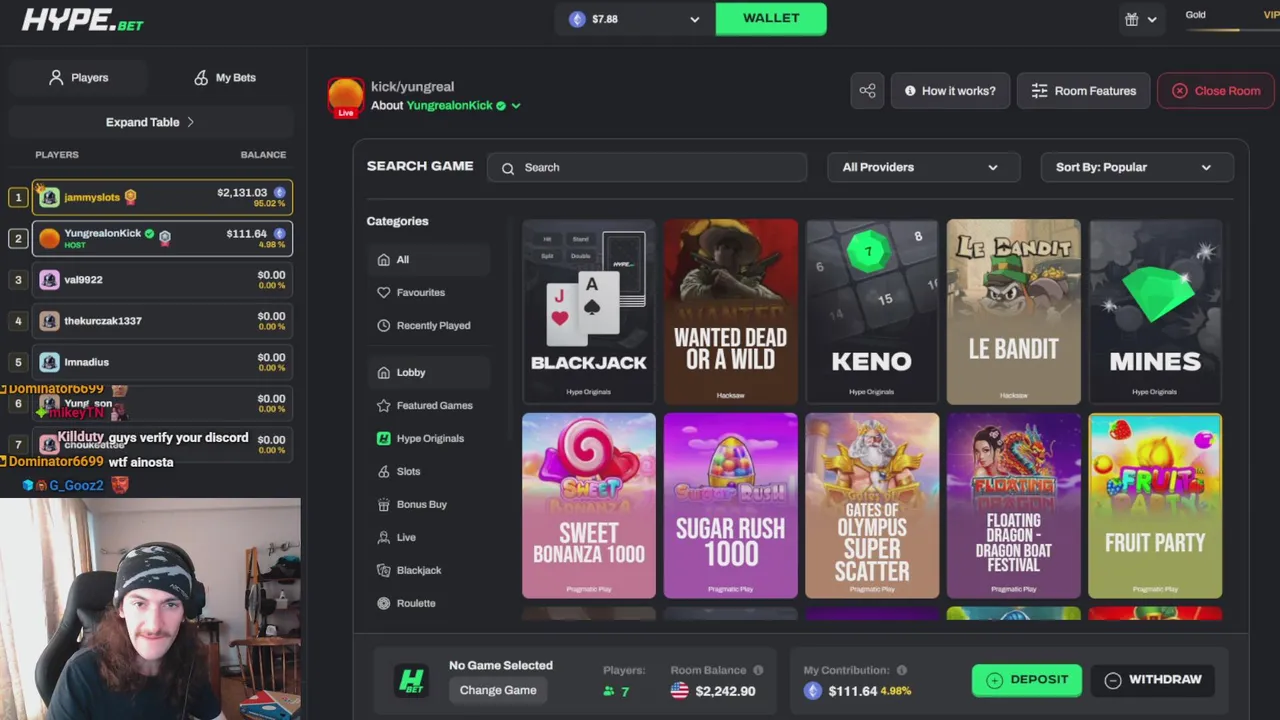The width and height of the screenshot is (1280, 720).
Task: Click the game Search field
Action: [x=647, y=168]
